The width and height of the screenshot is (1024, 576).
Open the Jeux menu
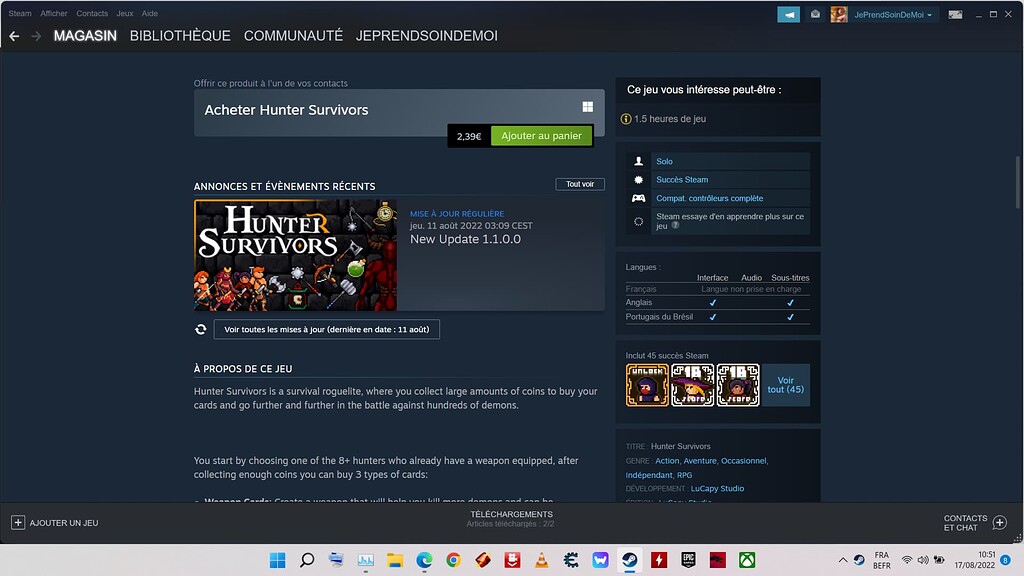(125, 14)
